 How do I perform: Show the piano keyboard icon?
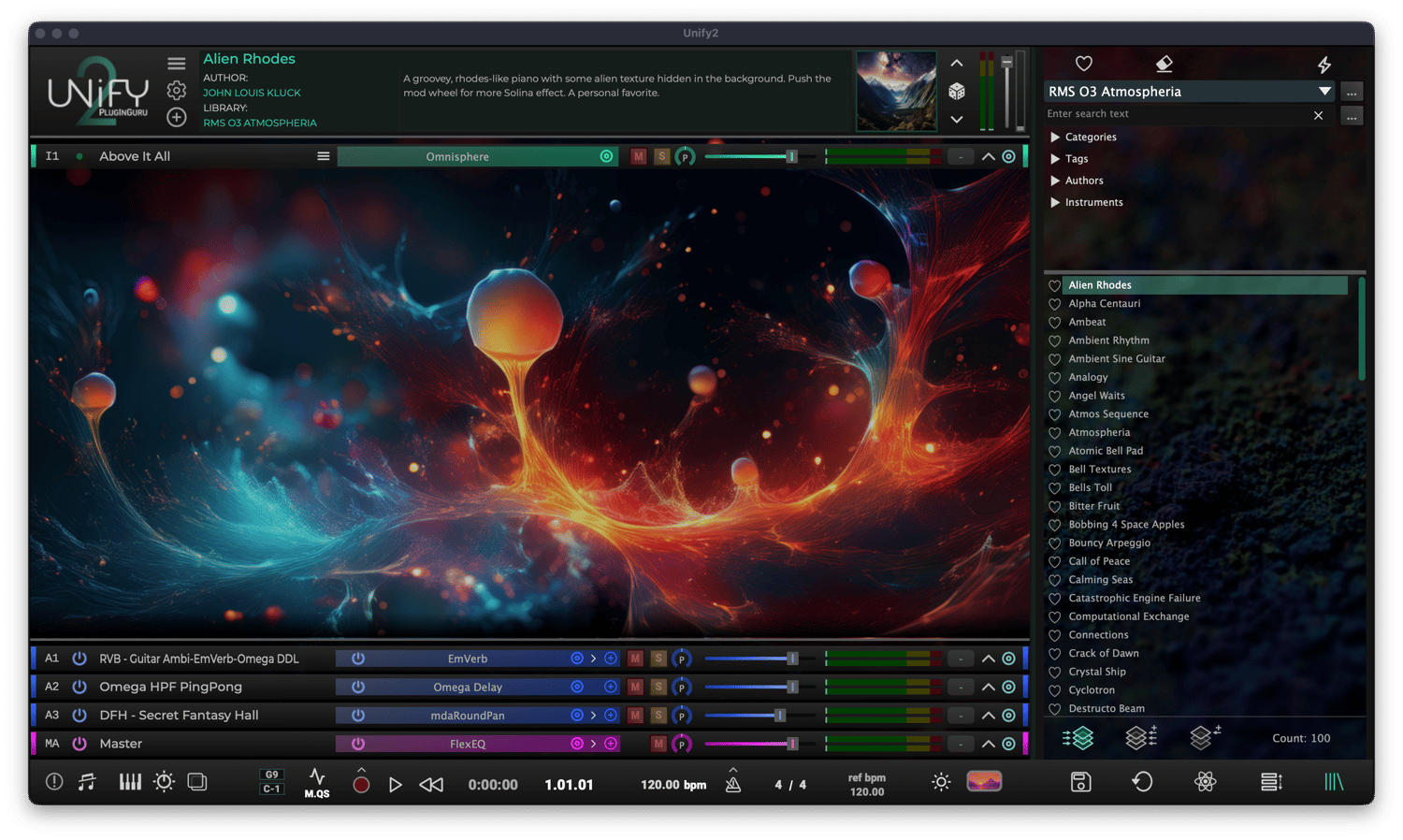pyautogui.click(x=130, y=782)
